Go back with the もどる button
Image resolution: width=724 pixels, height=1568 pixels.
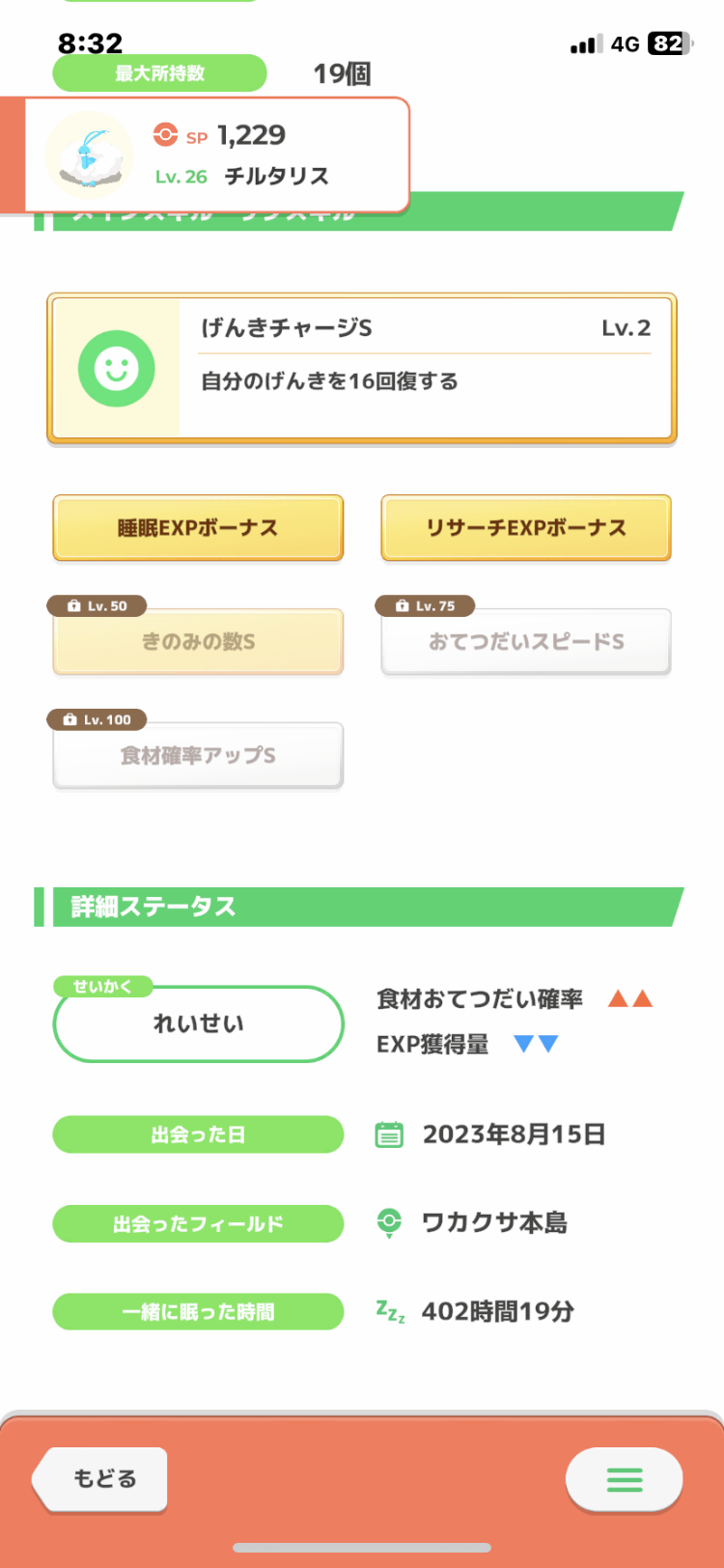click(100, 1478)
